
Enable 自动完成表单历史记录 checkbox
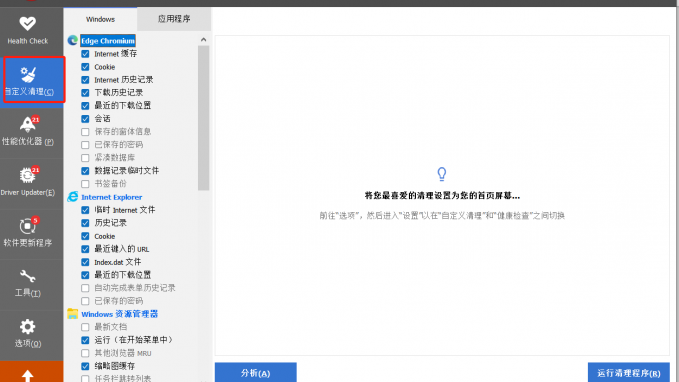tap(85, 288)
